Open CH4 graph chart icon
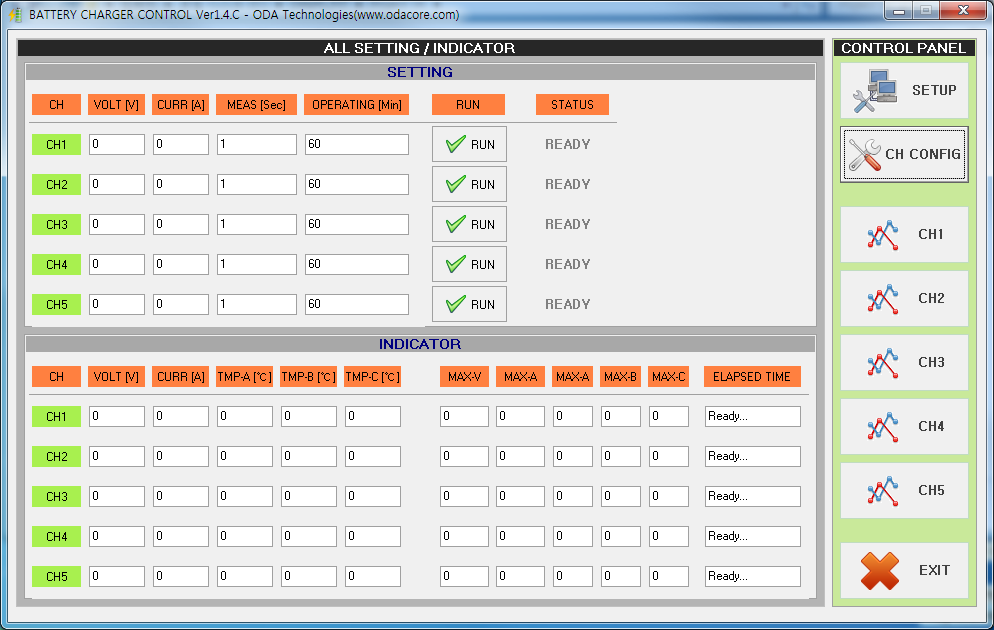 pyautogui.click(x=883, y=427)
